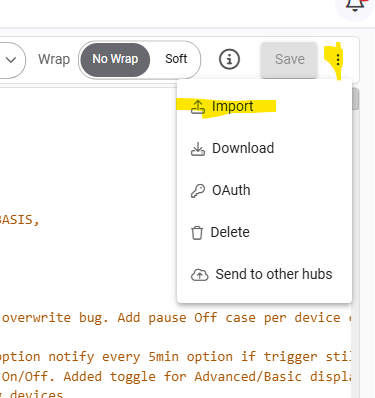Click the editor vertical scrollbar thumb

(355, 99)
